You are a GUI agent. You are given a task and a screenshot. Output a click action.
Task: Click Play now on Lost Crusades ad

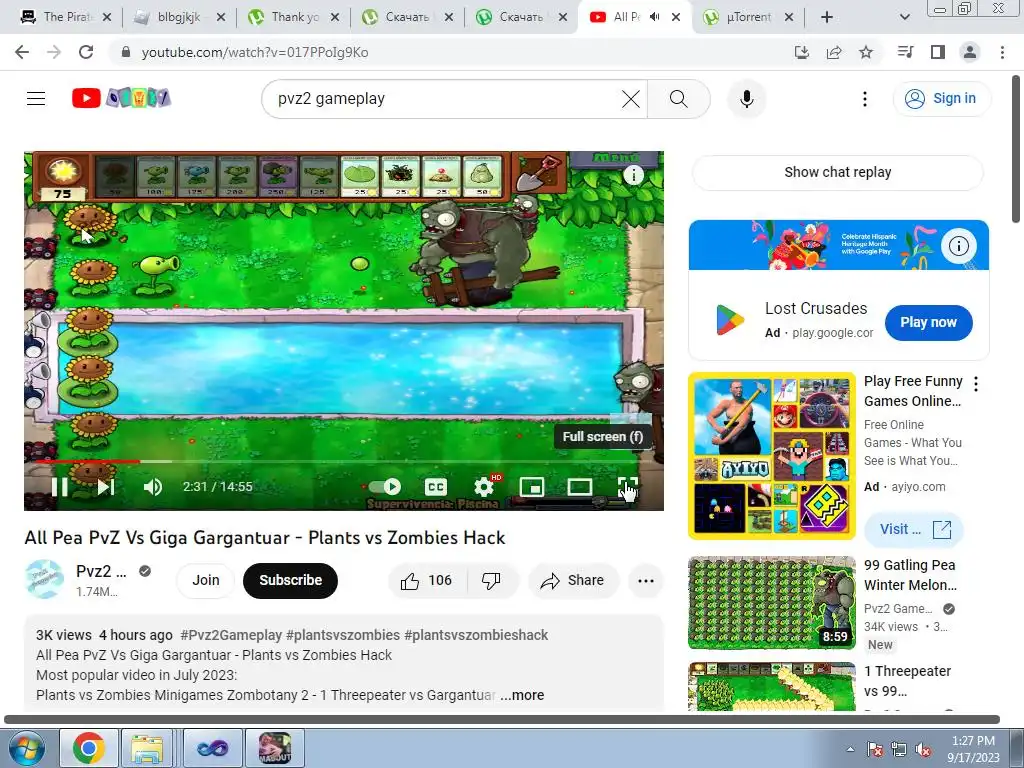928,322
